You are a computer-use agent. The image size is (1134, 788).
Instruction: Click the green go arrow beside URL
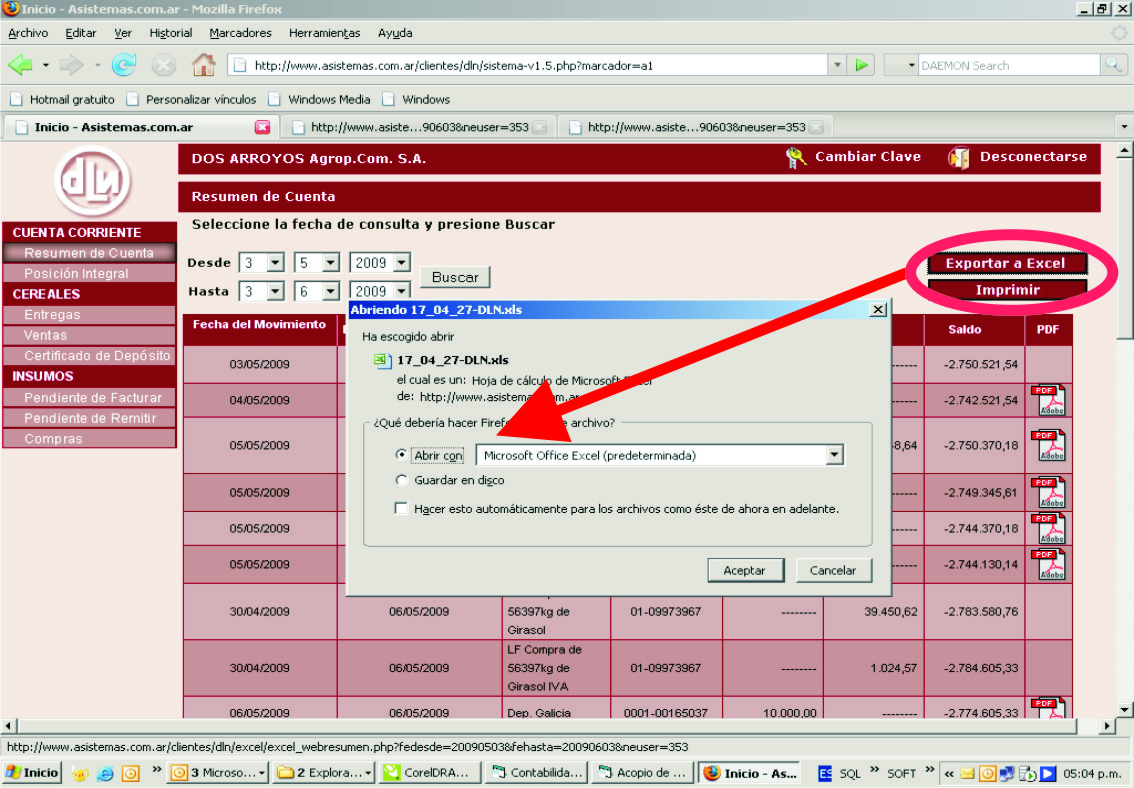click(x=861, y=65)
